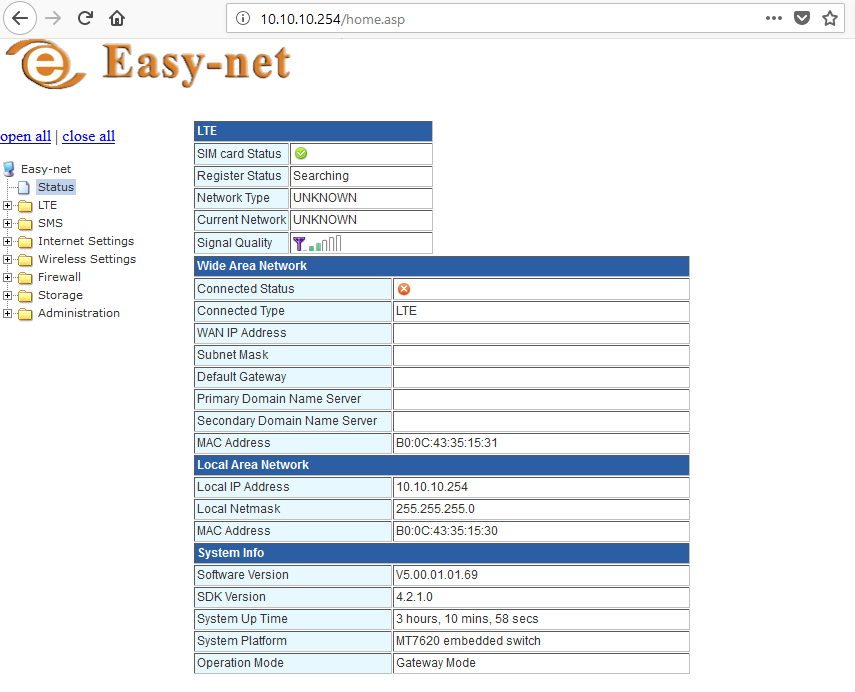Click the Easy-net root computer icon

tap(9, 169)
